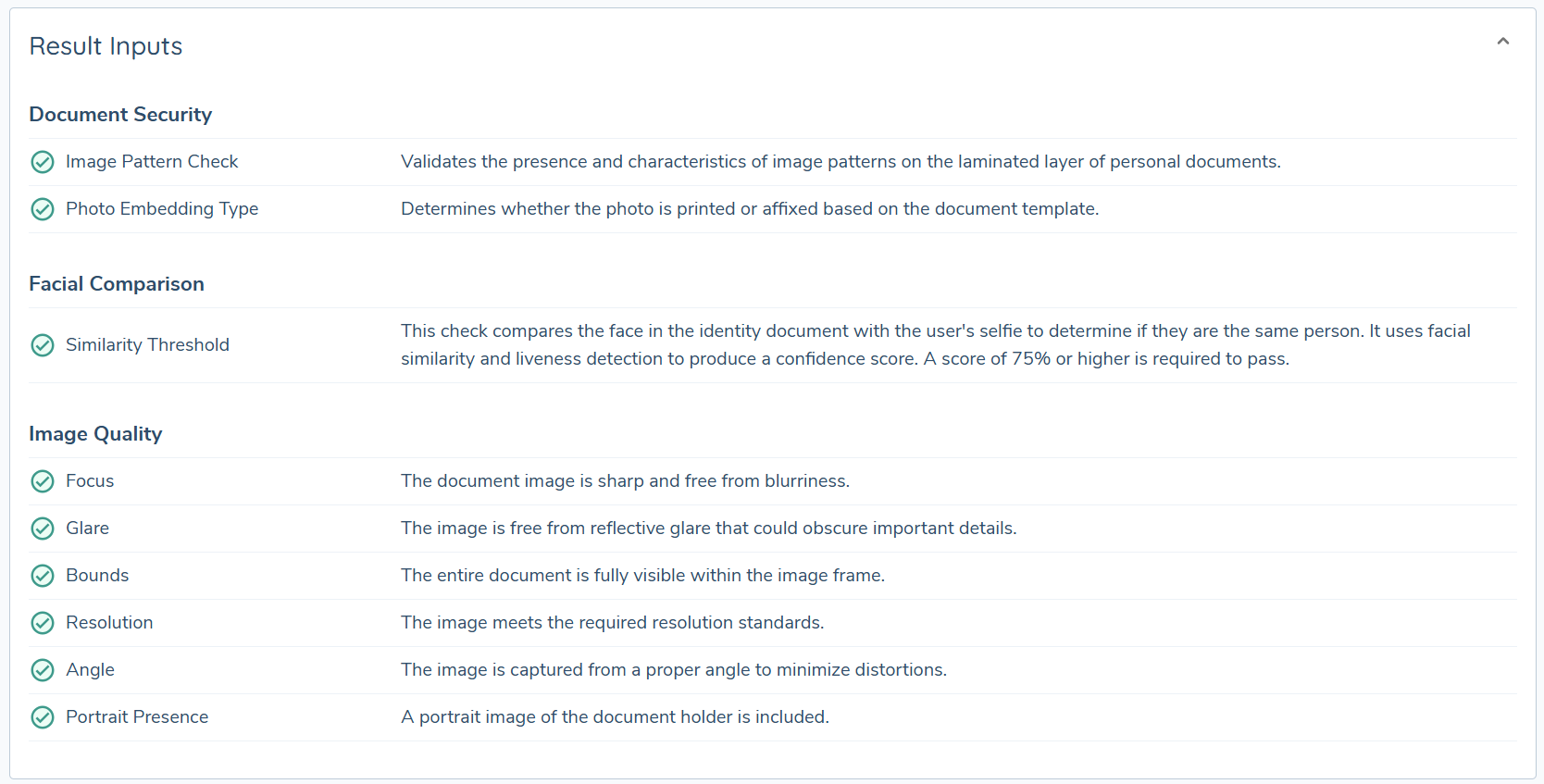Open the Photo Embedding Type entry
Image resolution: width=1544 pixels, height=784 pixels.
(162, 209)
